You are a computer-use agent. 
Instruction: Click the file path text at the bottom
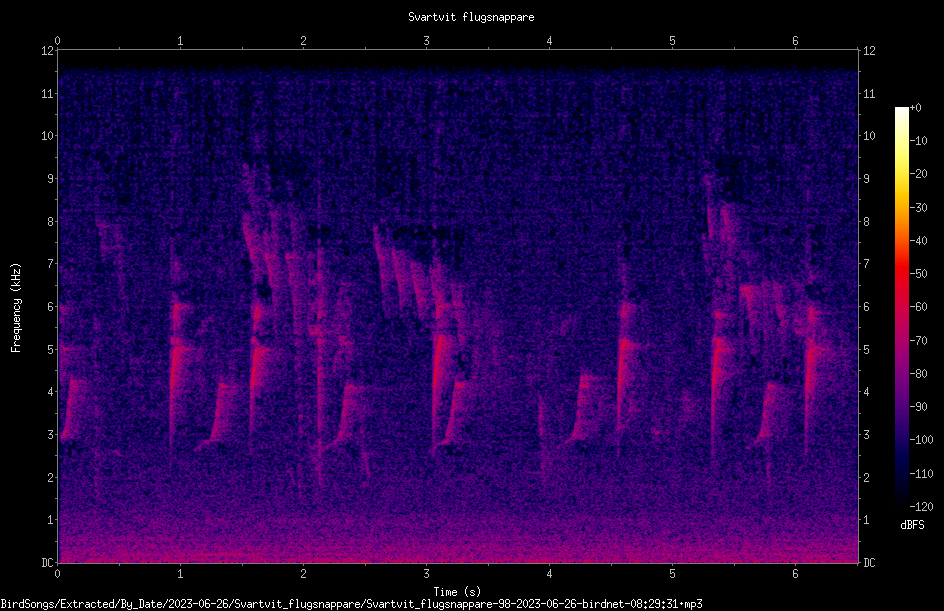pos(351,604)
